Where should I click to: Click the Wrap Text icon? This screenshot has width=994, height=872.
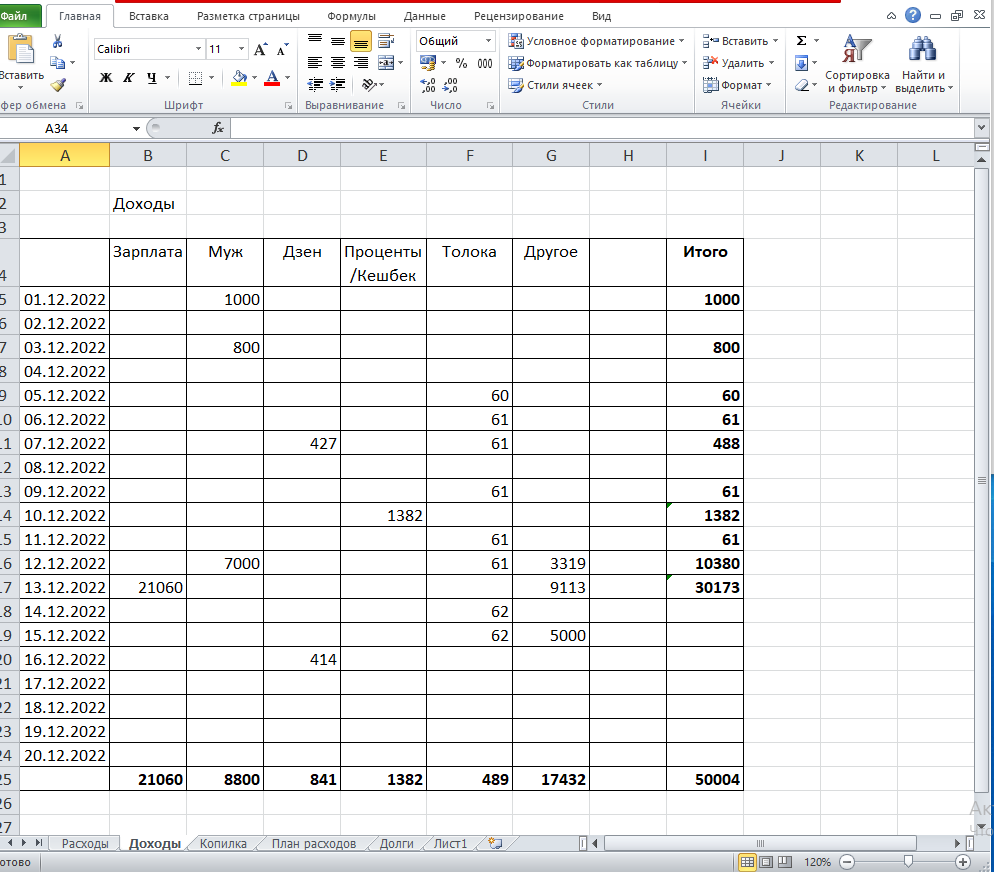(385, 41)
